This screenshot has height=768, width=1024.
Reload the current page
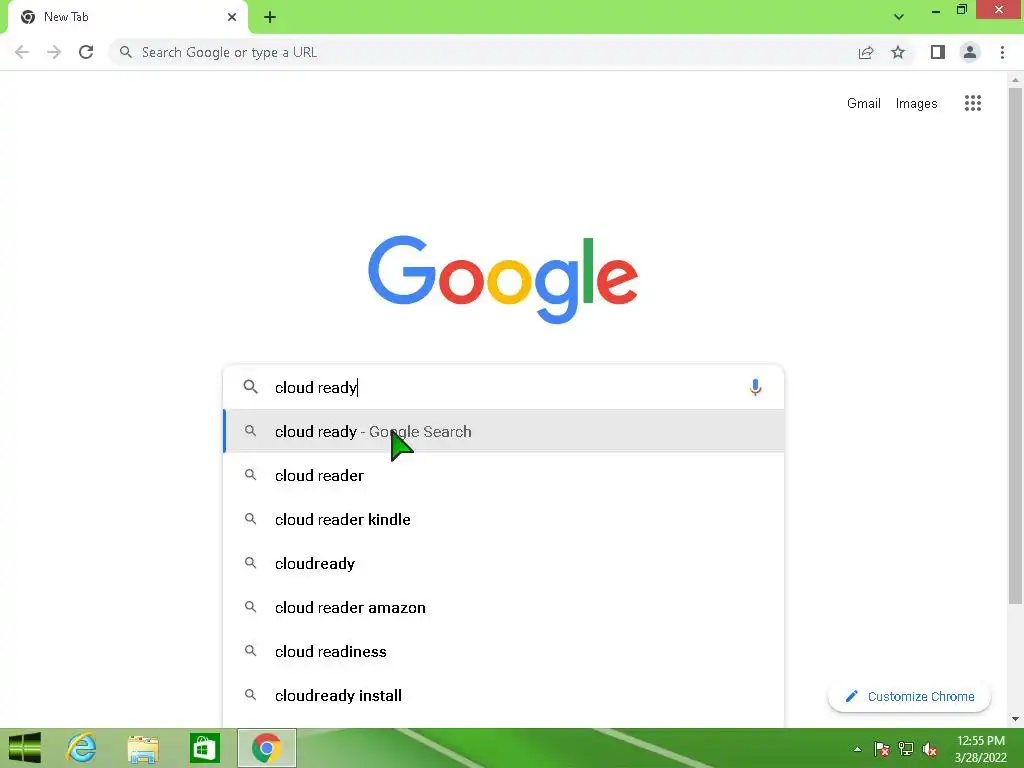86,52
